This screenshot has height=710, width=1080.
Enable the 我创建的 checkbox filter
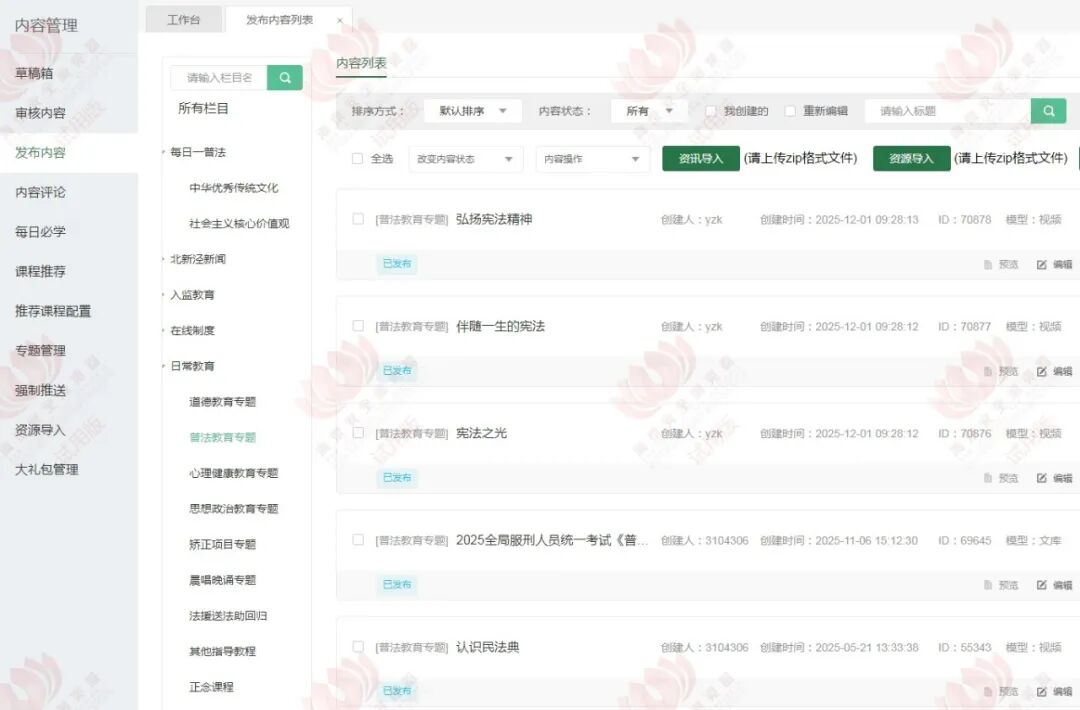(x=711, y=111)
